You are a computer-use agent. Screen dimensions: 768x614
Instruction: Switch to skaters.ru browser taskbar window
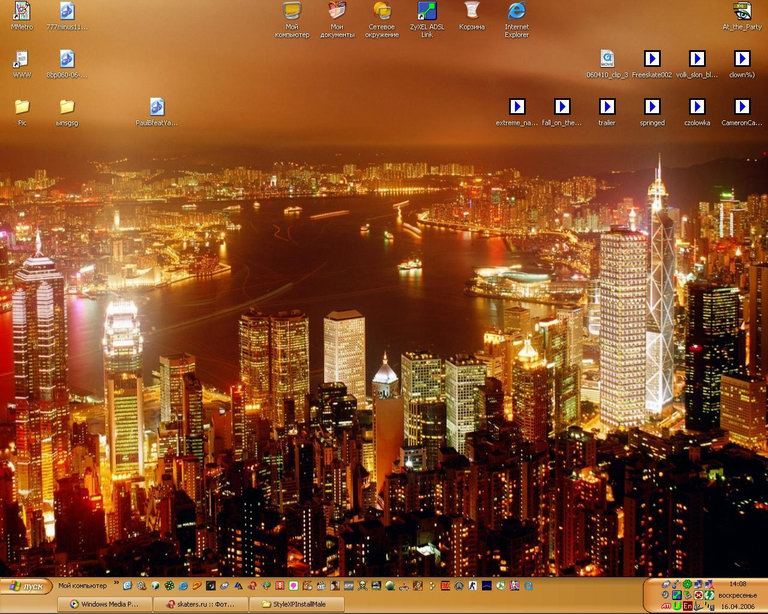(x=198, y=604)
